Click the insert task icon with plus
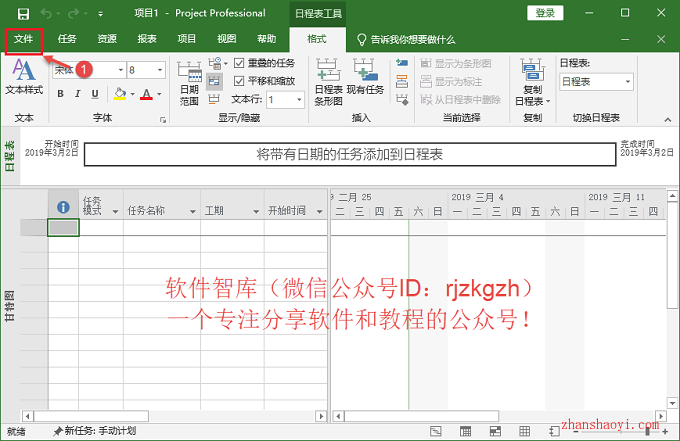This screenshot has width=680, height=441. [402, 63]
